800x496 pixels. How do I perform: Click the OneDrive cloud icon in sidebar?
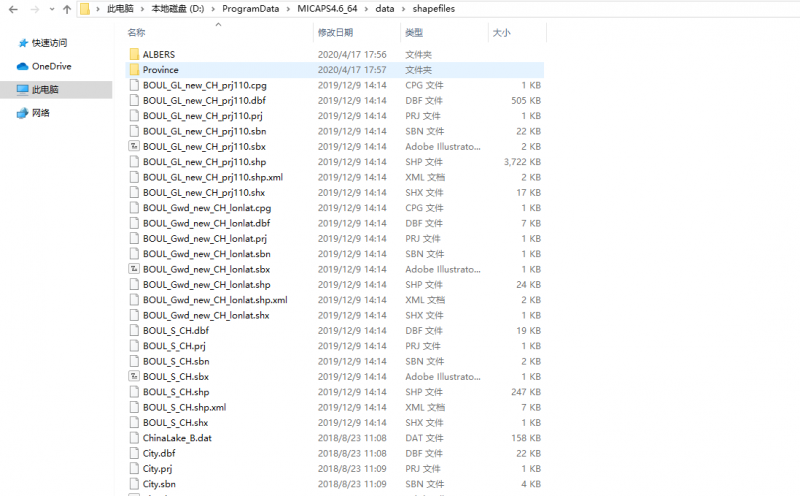point(23,66)
